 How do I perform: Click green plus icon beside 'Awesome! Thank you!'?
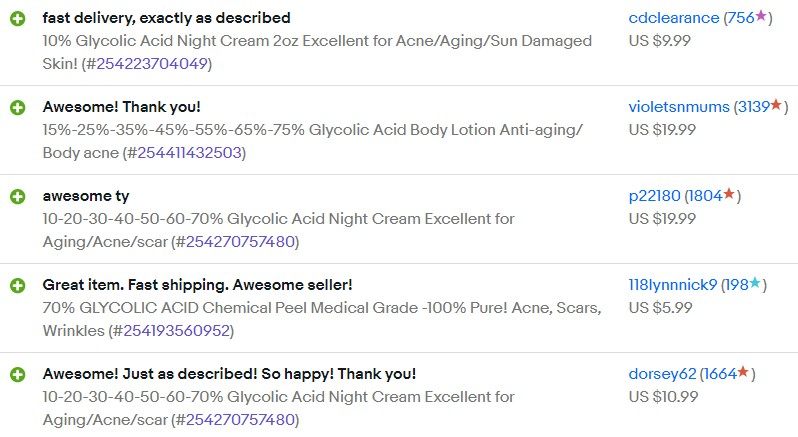click(x=17, y=107)
